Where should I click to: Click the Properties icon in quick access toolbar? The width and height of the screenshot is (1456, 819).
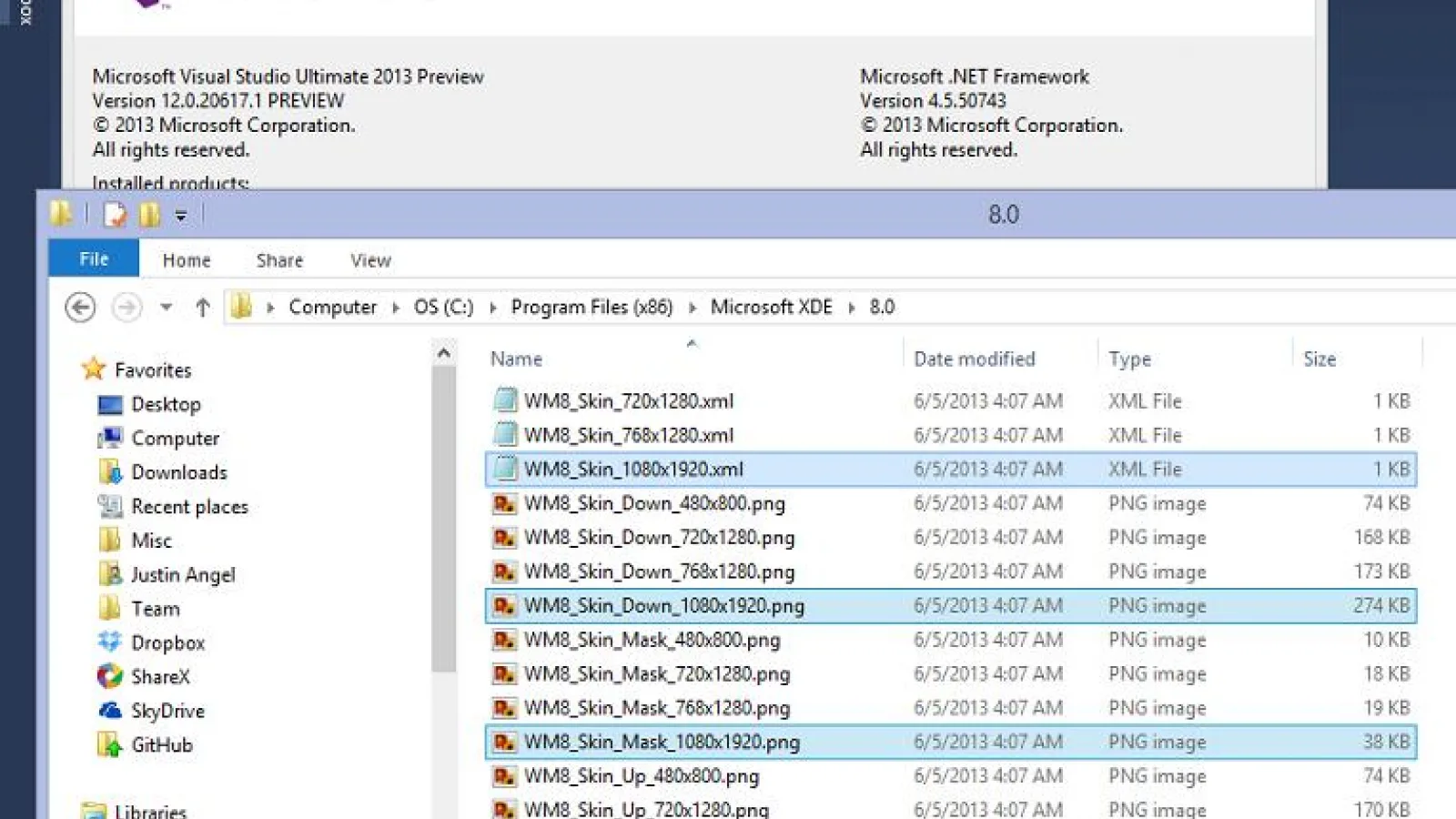click(x=115, y=215)
